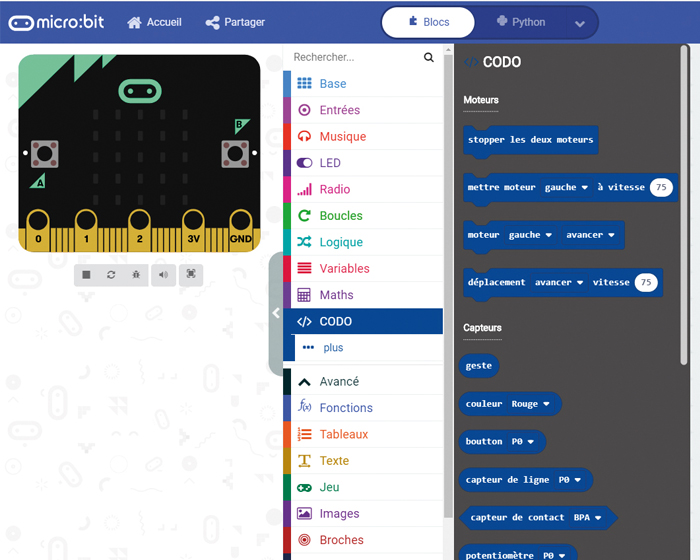700x560 pixels.
Task: Open the language dropdown next to Python
Action: [579, 23]
